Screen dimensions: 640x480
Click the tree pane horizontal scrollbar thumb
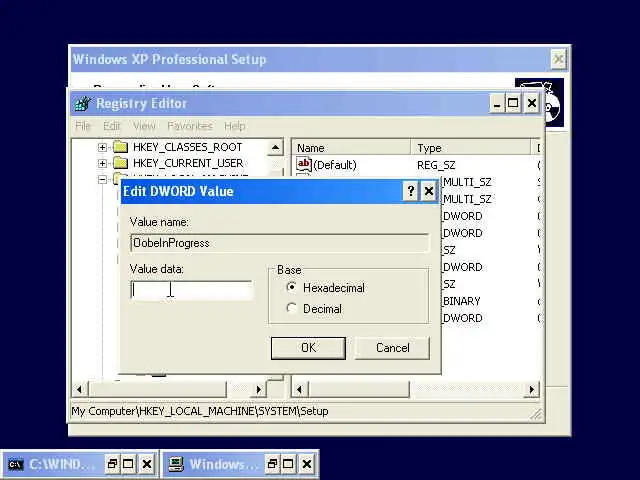point(157,389)
